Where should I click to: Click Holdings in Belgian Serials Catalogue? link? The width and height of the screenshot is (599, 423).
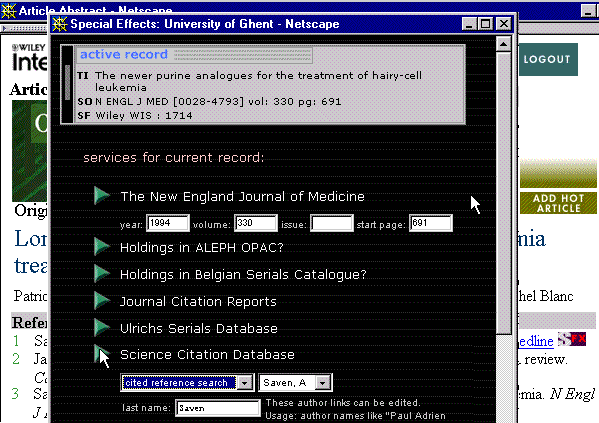243,274
